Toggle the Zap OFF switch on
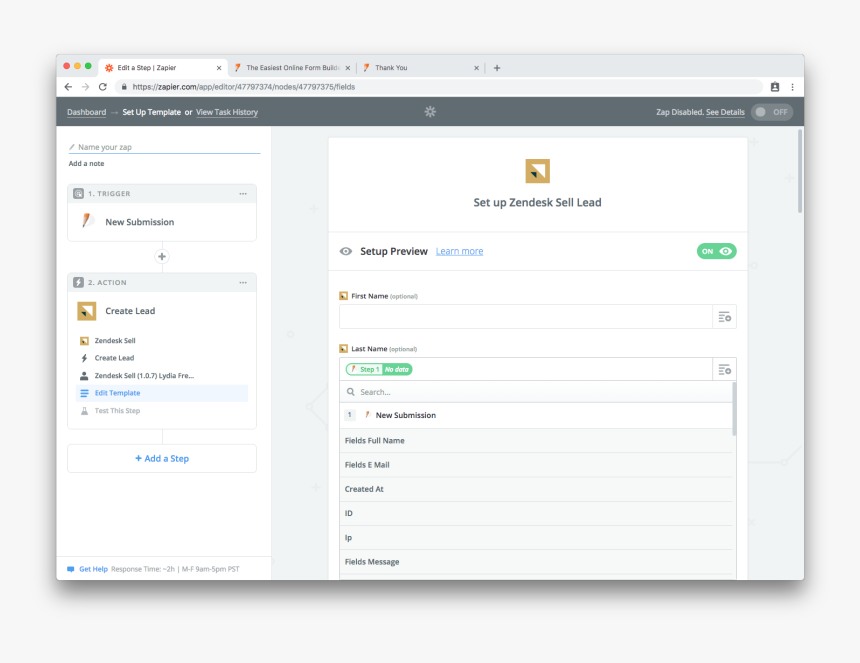Viewport: 860px width, 663px height. pyautogui.click(x=772, y=112)
